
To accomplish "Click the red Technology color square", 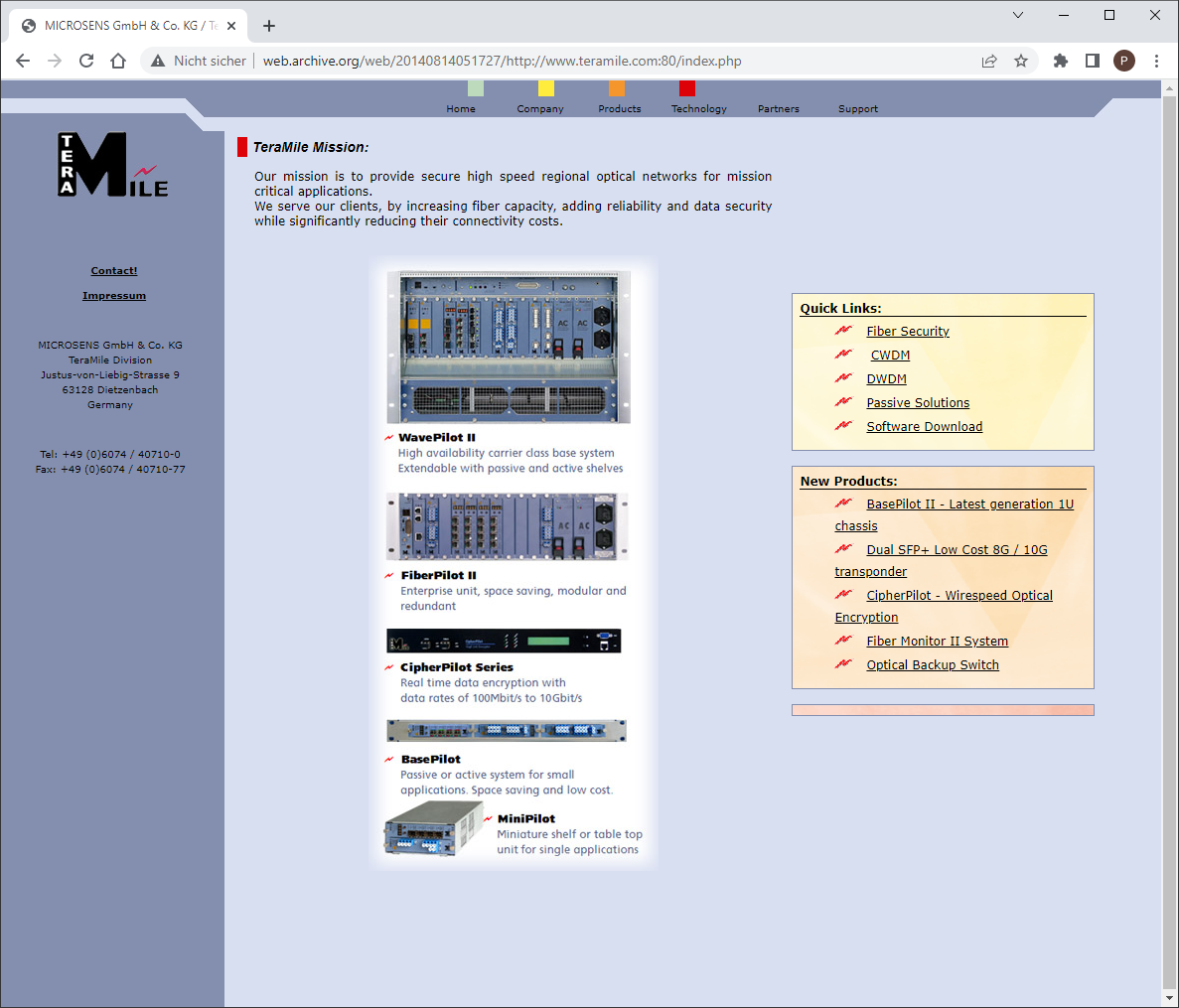I will pyautogui.click(x=686, y=89).
